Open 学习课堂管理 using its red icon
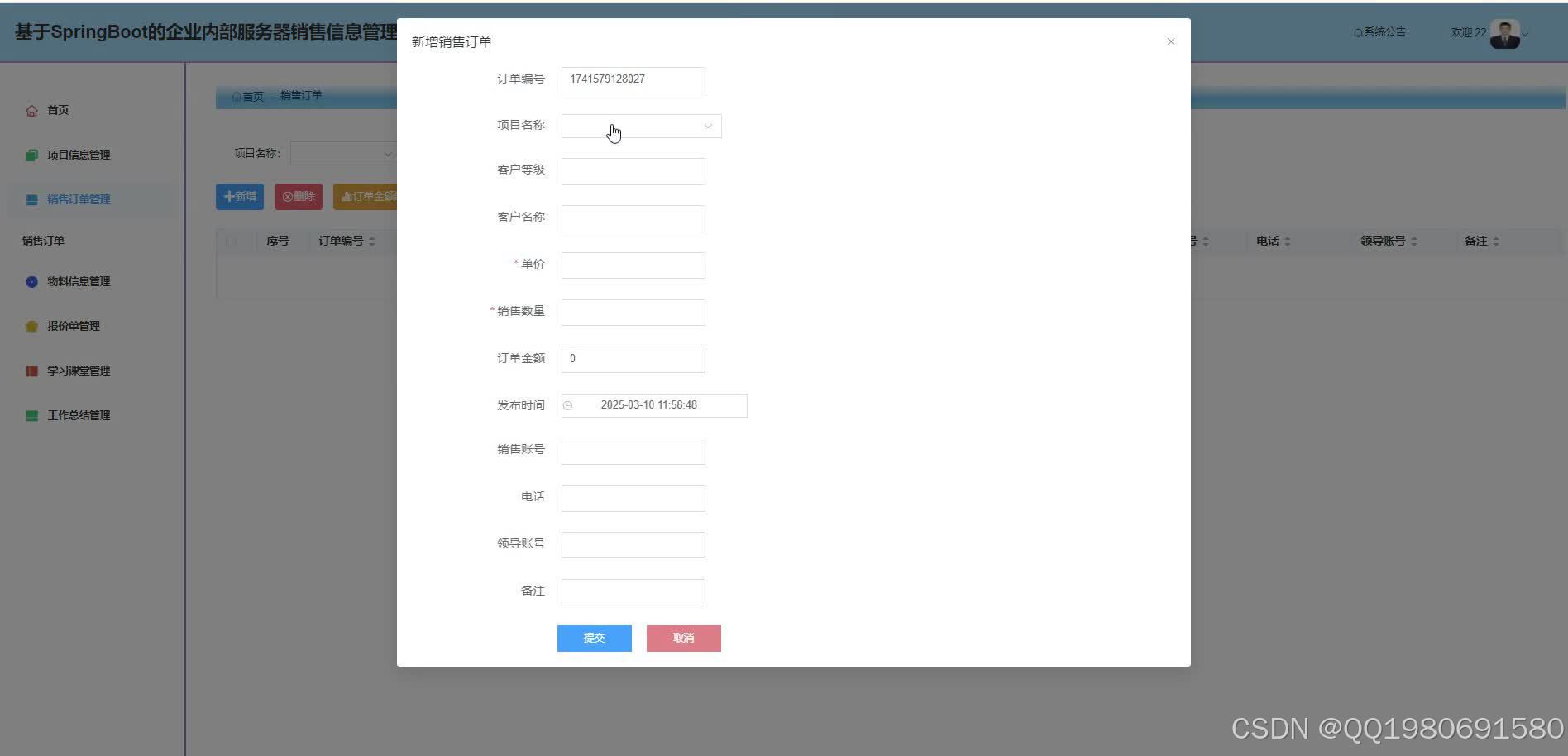The height and width of the screenshot is (756, 1568). [x=31, y=370]
